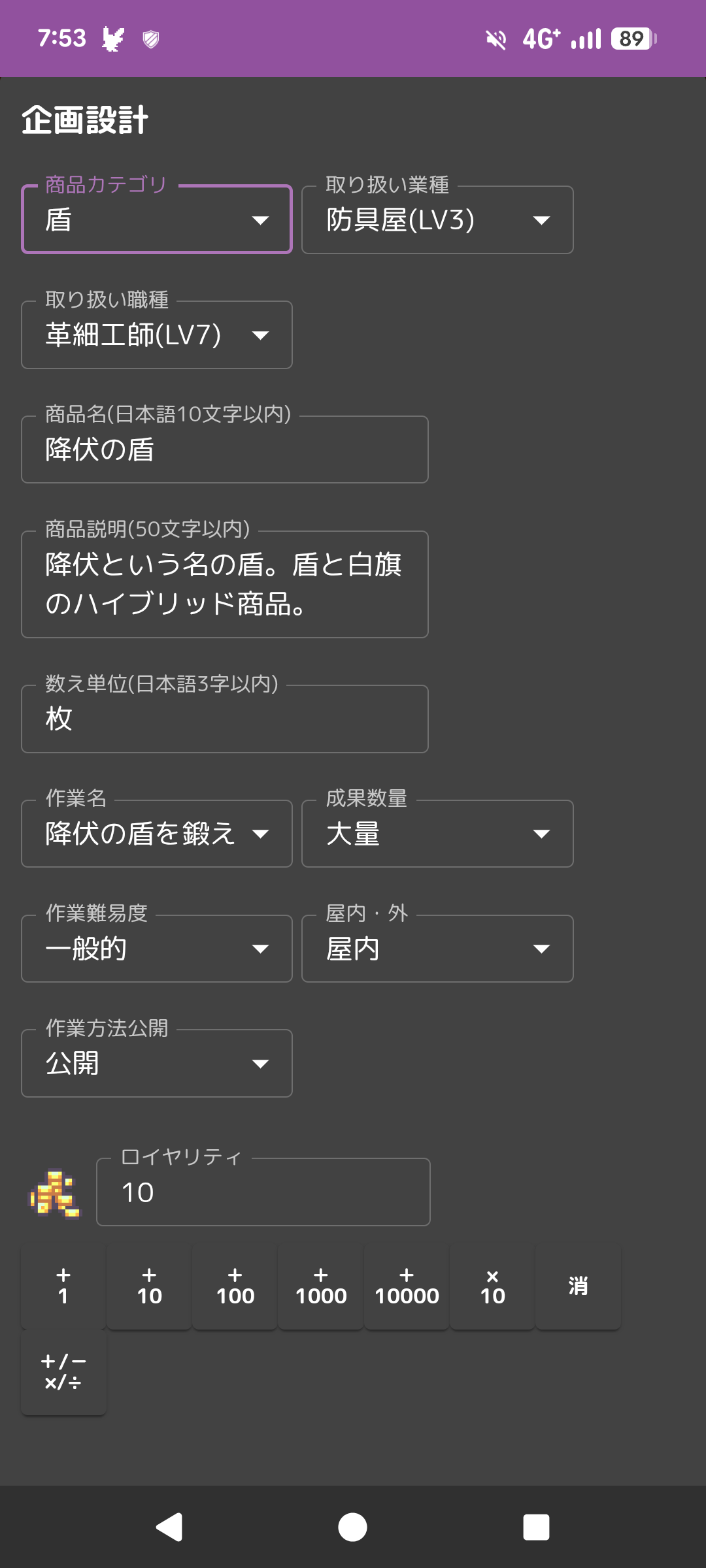Change 作業方法公開 dropdown set to 公開

157,1064
